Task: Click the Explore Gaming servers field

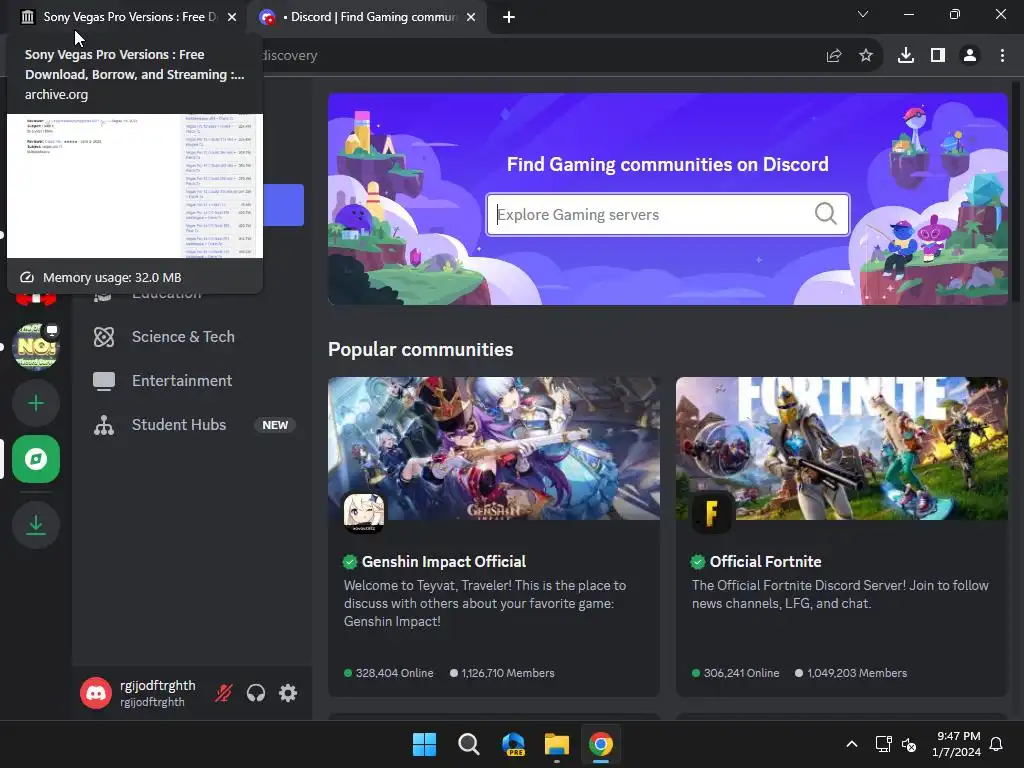Action: 667,214
